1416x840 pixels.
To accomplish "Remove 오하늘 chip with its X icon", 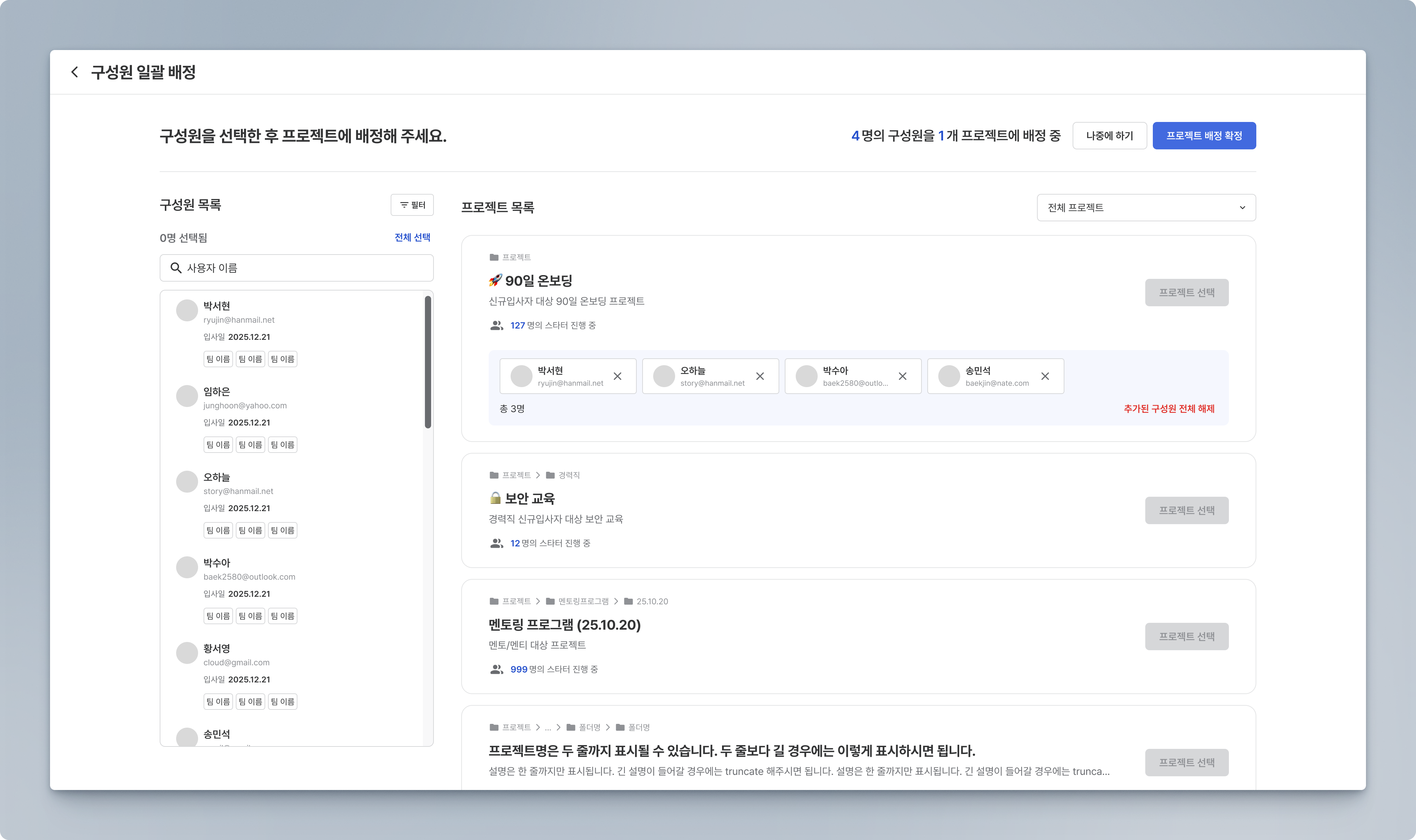I will (x=760, y=376).
